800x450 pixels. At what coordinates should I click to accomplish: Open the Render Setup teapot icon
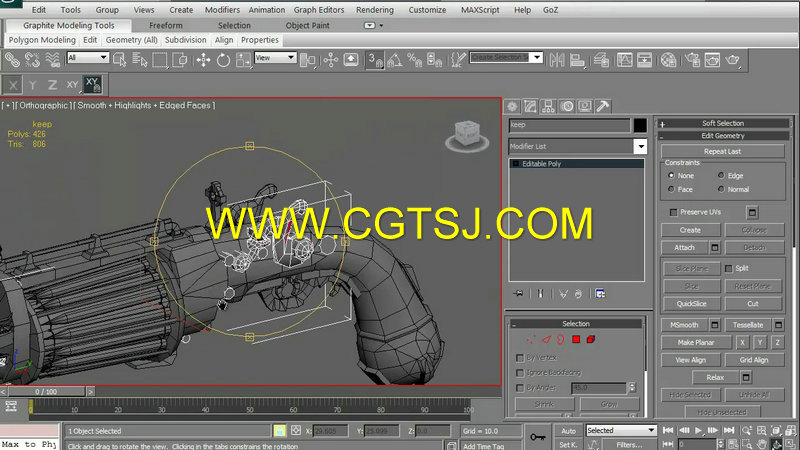tap(692, 60)
